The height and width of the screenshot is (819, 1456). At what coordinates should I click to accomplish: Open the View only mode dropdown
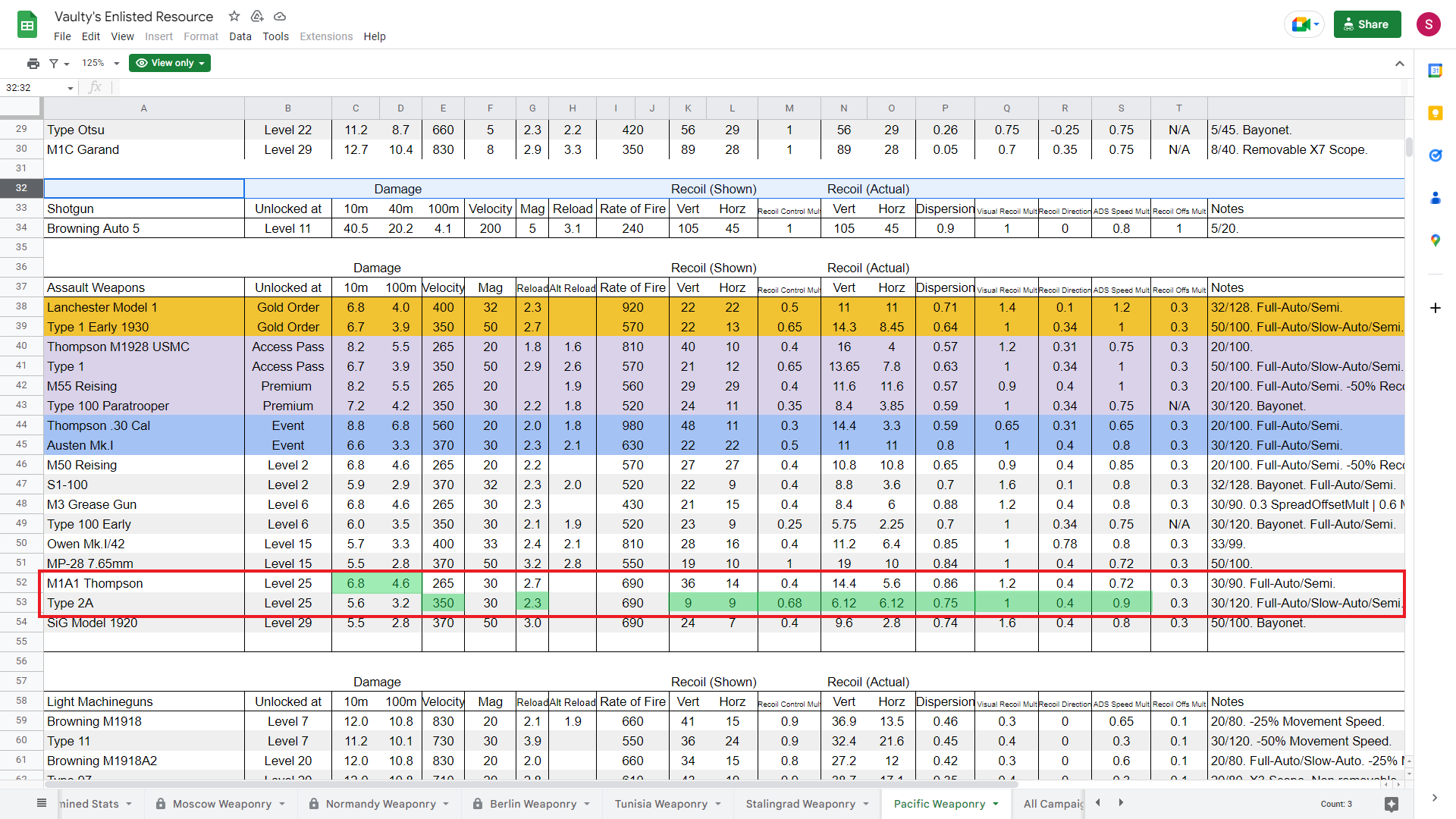(170, 63)
